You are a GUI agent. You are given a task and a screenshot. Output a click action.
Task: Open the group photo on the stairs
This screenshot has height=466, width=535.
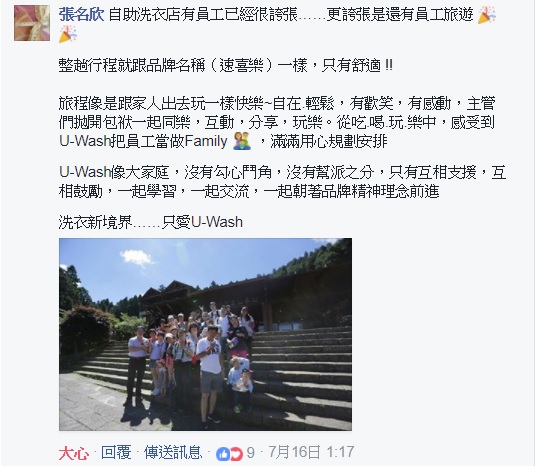(205, 334)
